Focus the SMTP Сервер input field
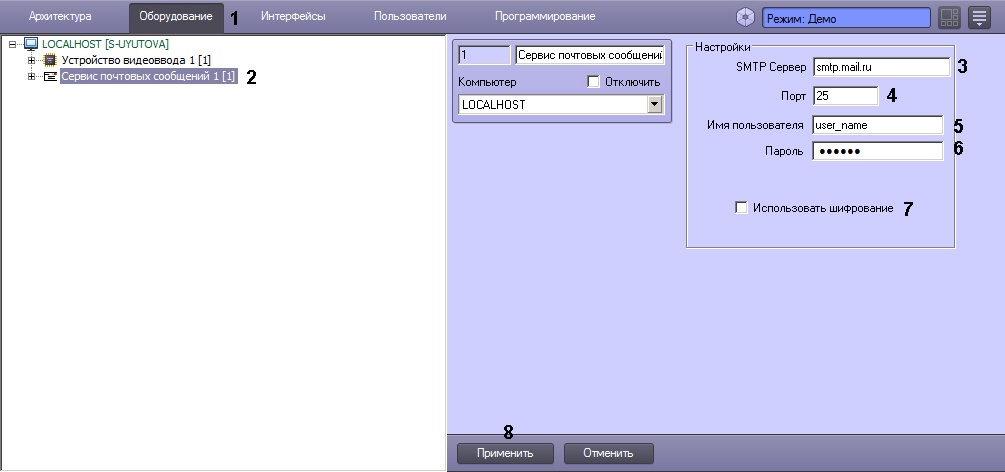 879,67
